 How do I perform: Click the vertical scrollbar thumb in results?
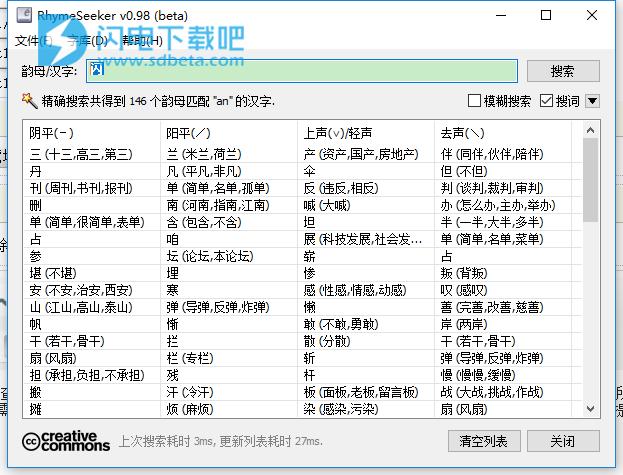click(x=590, y=180)
